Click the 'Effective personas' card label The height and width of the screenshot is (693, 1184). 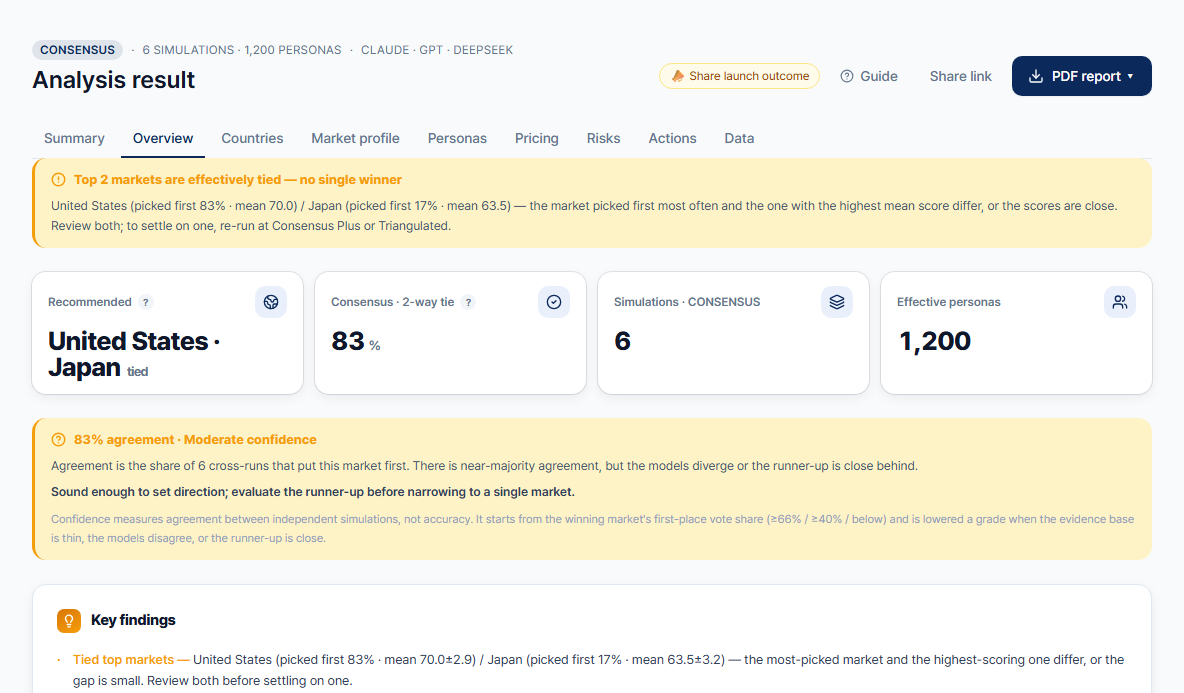tap(948, 302)
